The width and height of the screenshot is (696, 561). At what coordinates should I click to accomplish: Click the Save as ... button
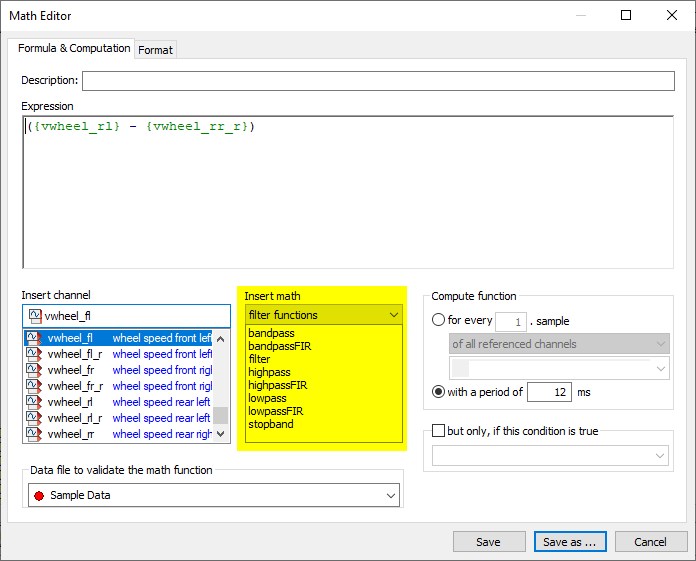(570, 542)
